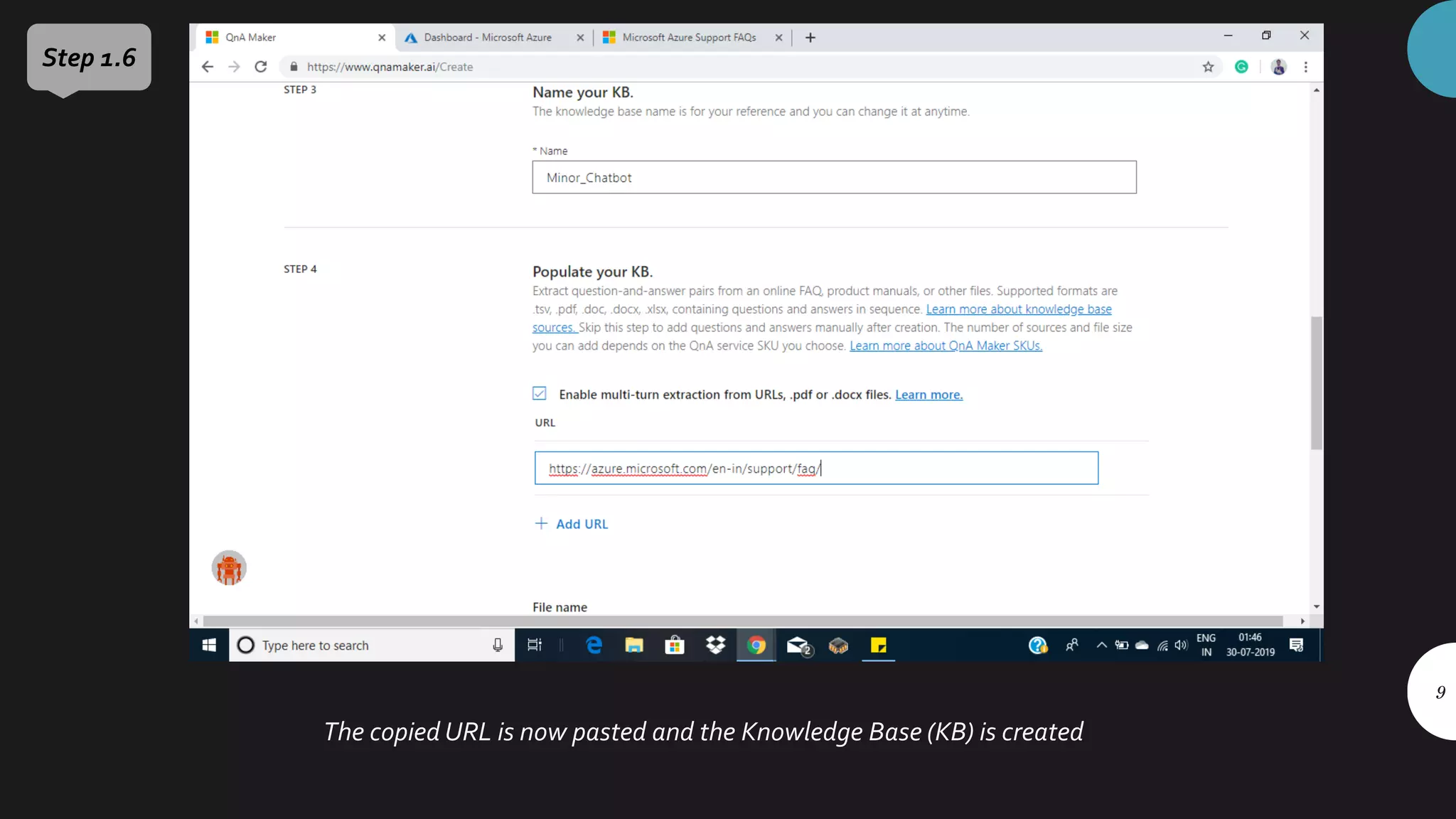Click the ENG IN language indicator
1456x819 pixels.
pyautogui.click(x=1206, y=645)
